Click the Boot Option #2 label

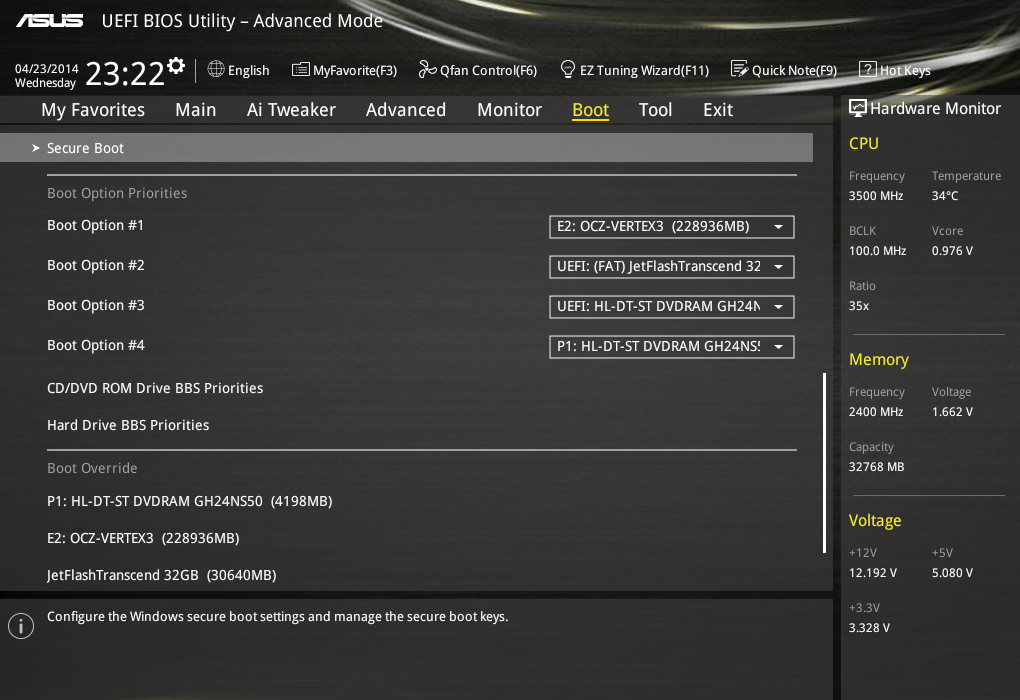(96, 265)
